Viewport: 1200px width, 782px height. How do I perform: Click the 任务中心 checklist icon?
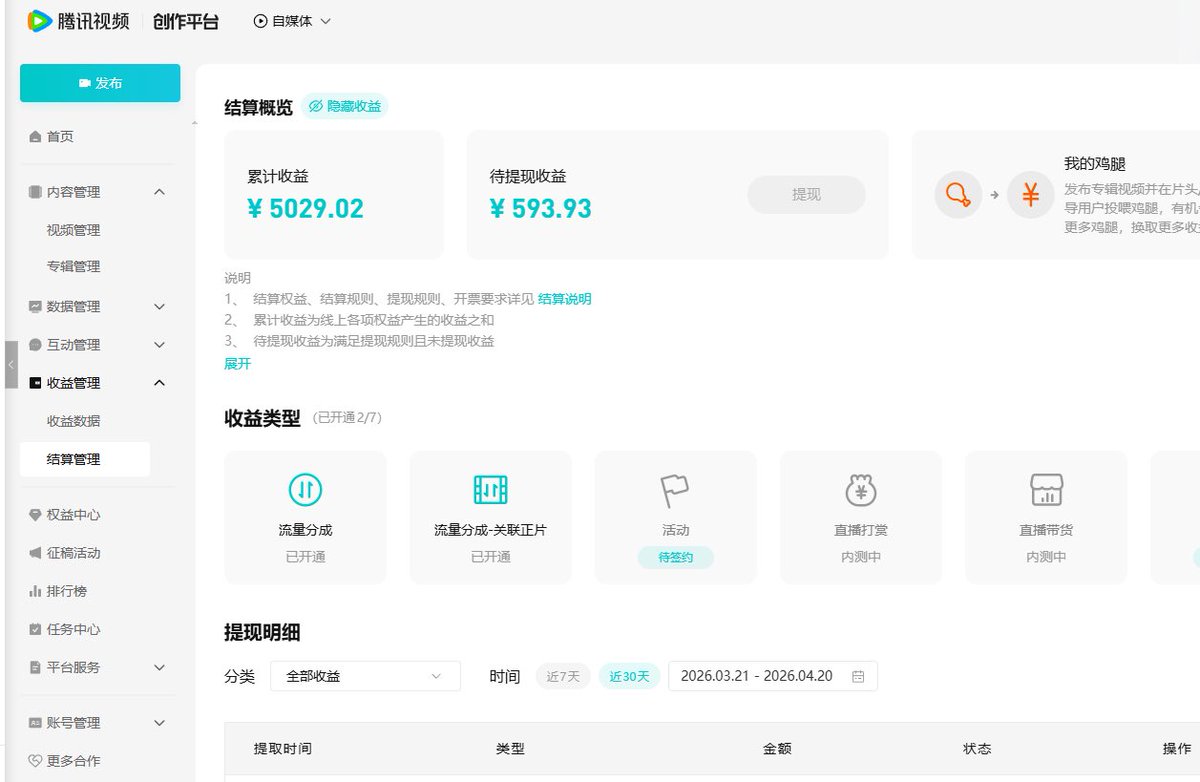tap(35, 629)
